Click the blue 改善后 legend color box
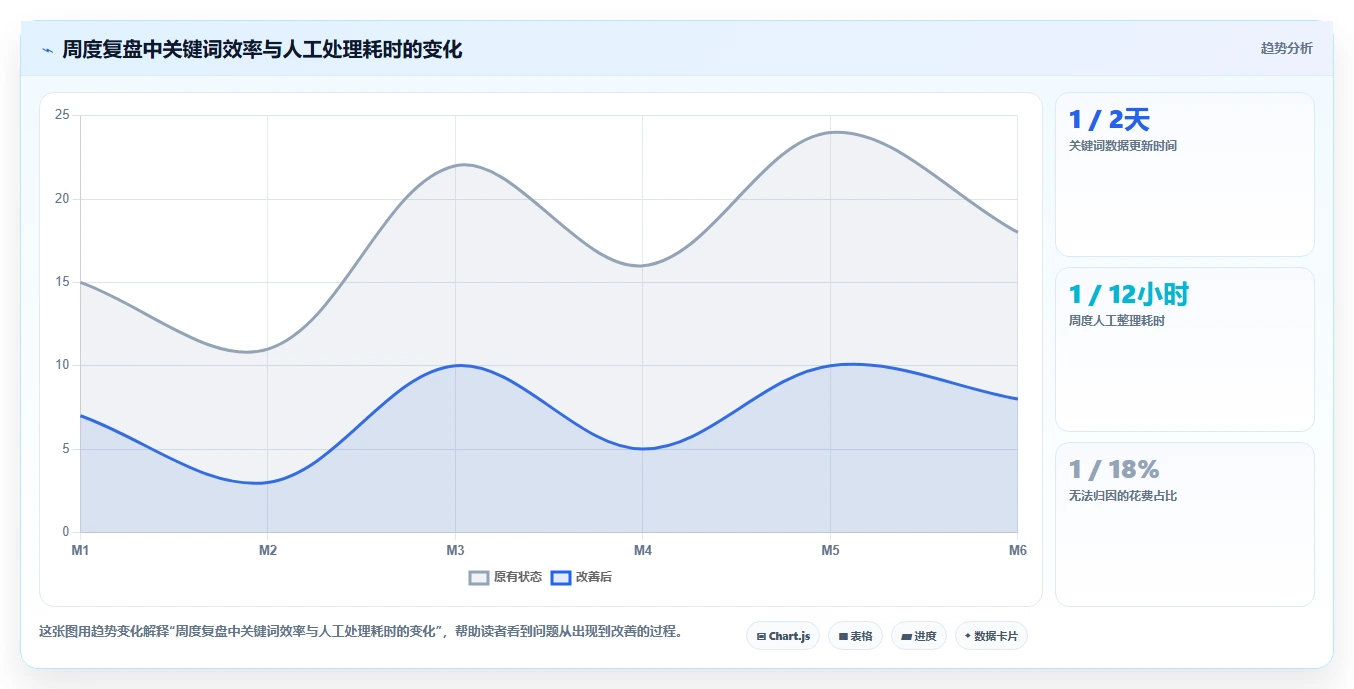Screen dimensions: 1354x689 (x=561, y=577)
